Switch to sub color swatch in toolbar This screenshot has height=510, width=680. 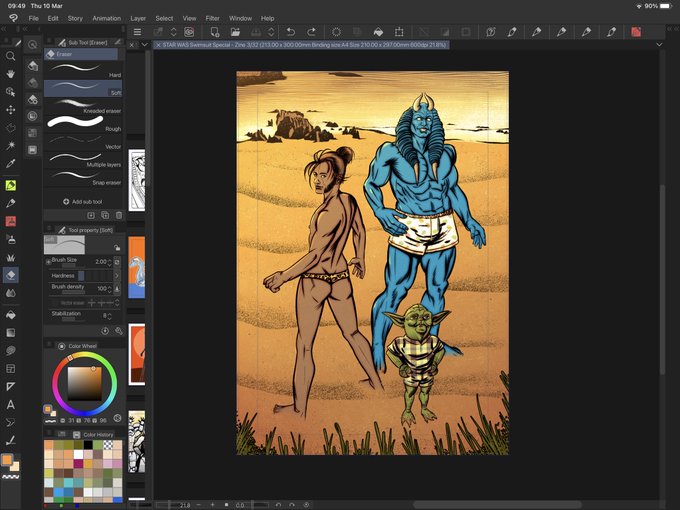tap(14, 466)
